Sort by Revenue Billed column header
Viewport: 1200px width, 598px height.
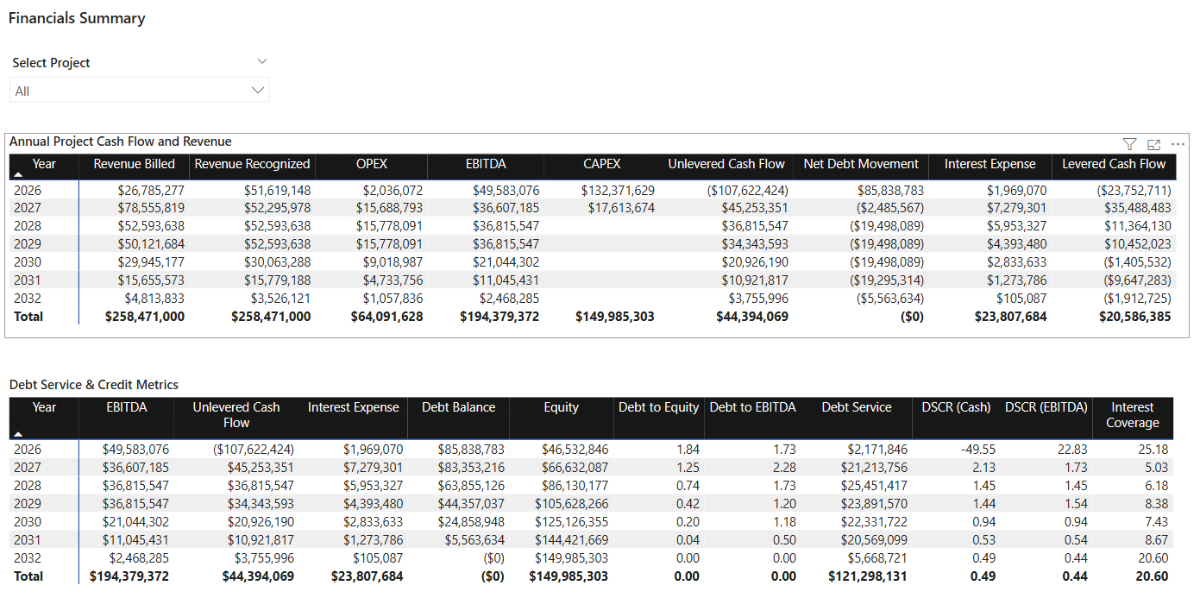click(x=134, y=164)
